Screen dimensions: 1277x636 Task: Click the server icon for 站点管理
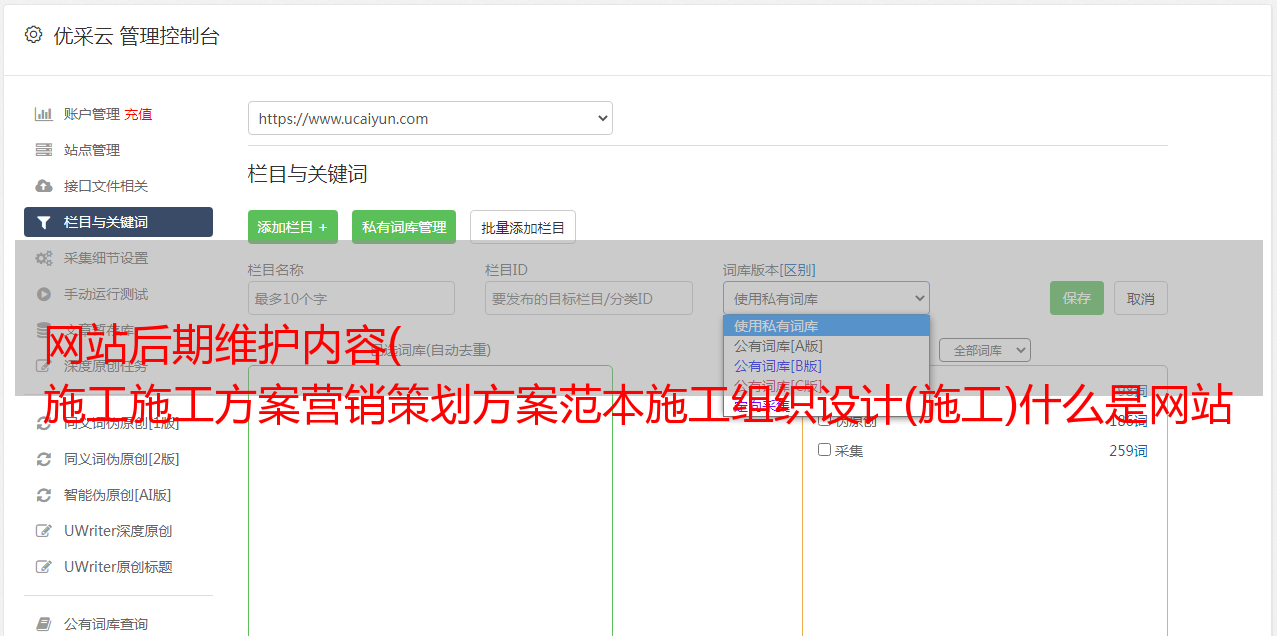44,150
